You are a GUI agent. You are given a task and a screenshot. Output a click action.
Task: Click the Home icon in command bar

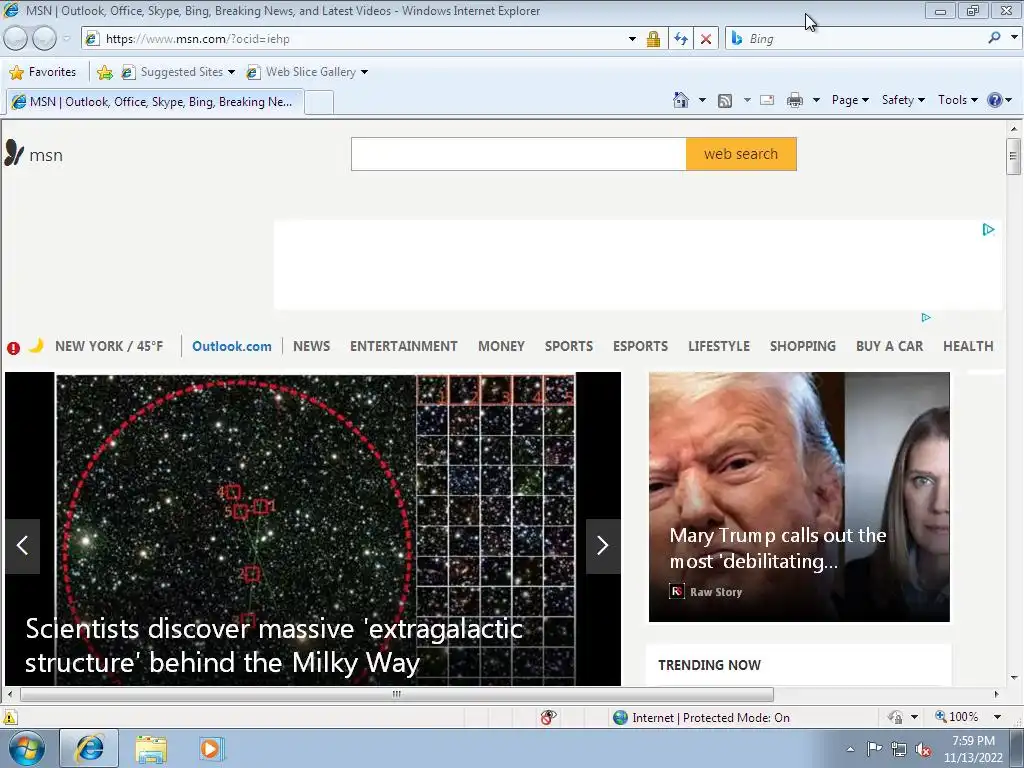(680, 100)
